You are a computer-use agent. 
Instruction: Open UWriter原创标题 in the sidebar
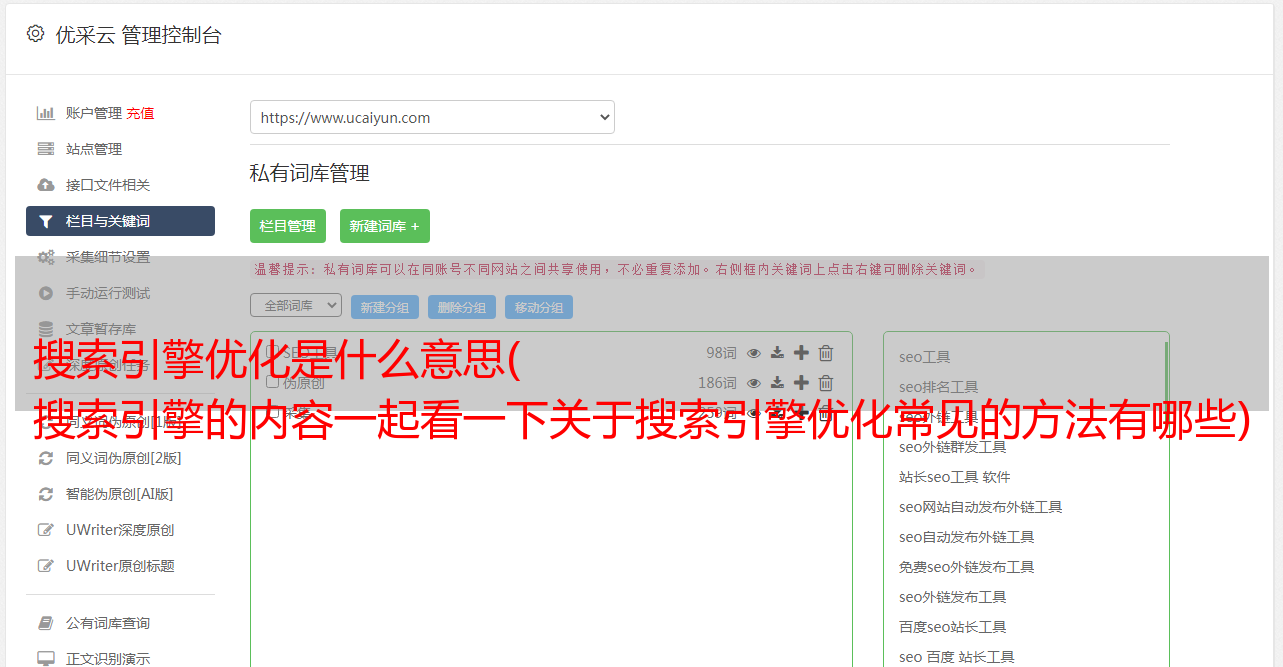[120, 566]
